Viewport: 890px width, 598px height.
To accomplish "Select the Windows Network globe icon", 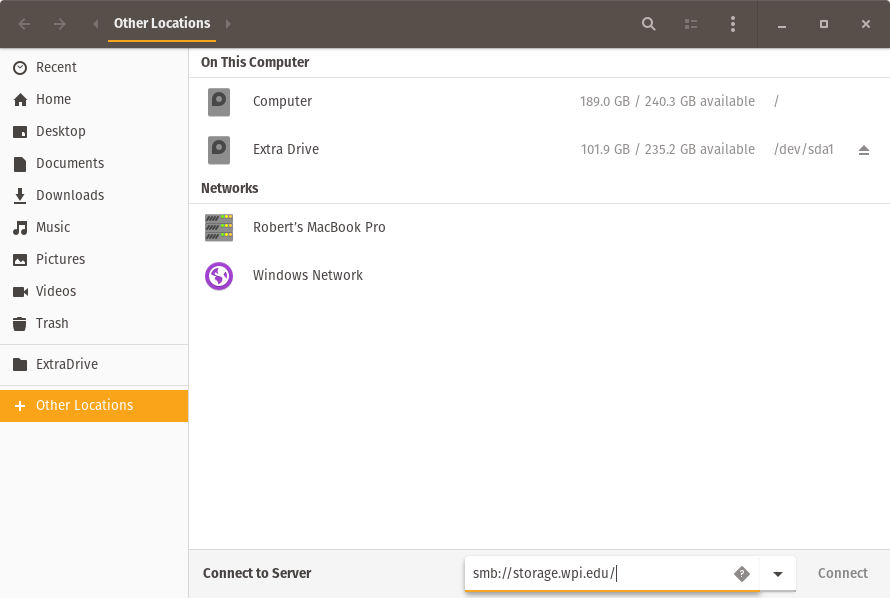I will click(219, 275).
